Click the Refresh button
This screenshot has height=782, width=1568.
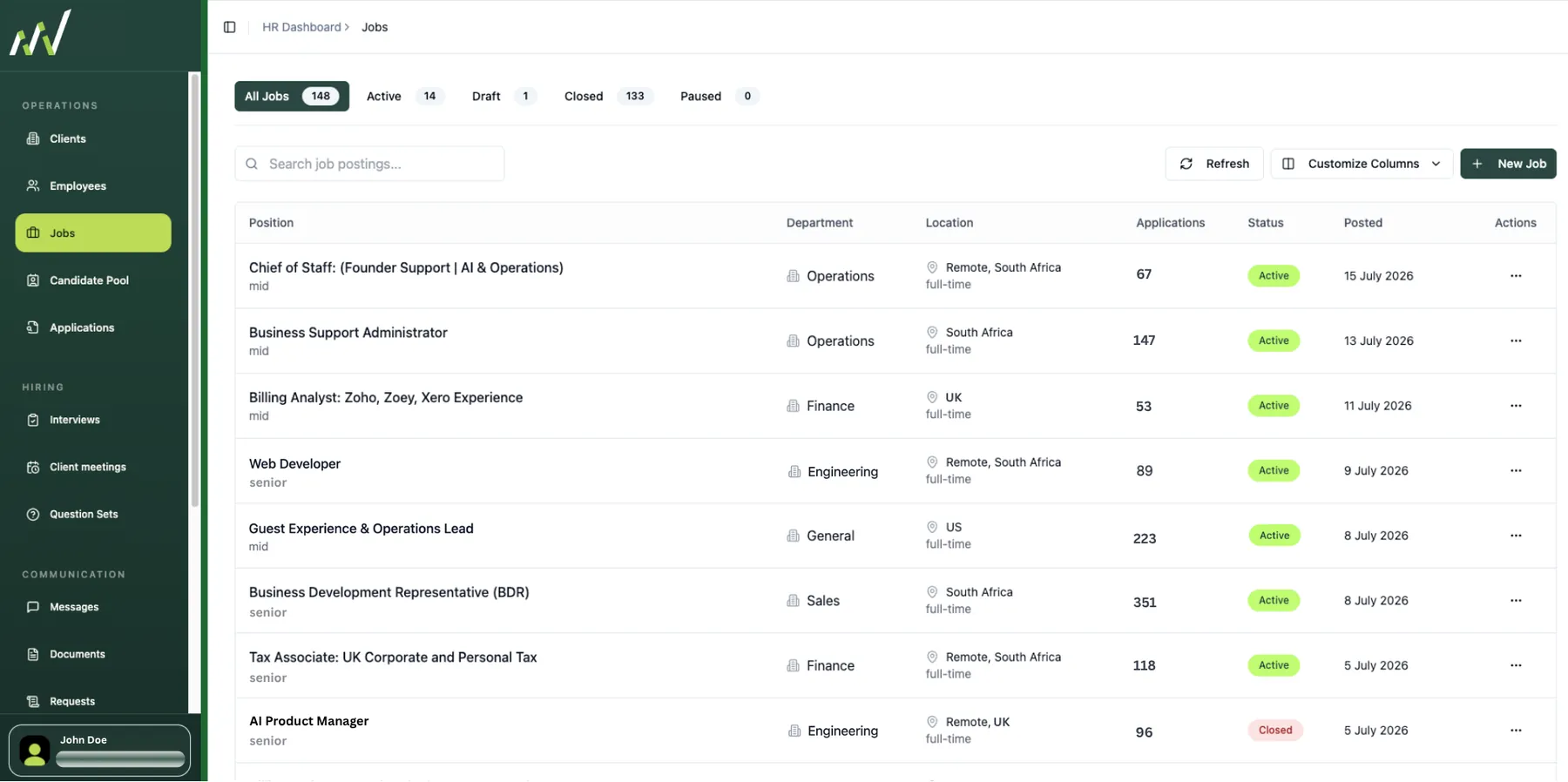click(x=1214, y=164)
